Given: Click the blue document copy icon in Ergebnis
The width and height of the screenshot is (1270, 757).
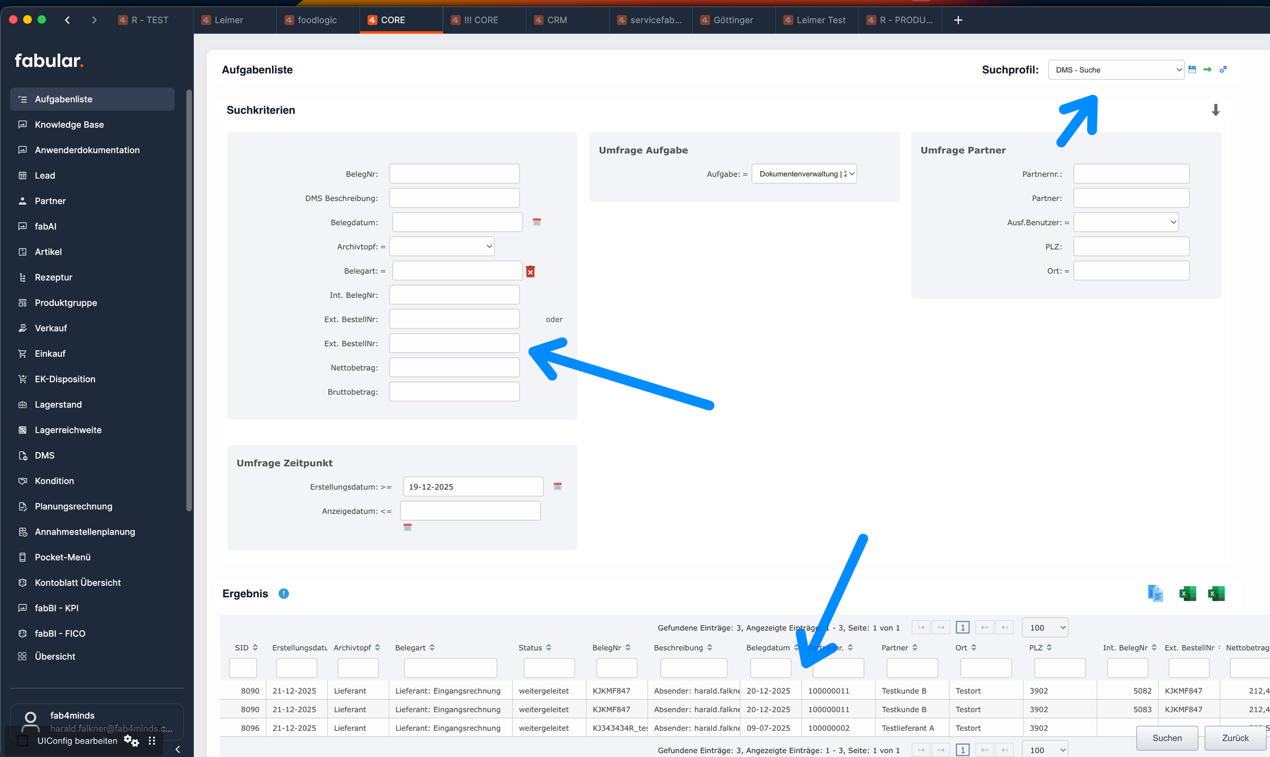Looking at the screenshot, I should pyautogui.click(x=1155, y=594).
